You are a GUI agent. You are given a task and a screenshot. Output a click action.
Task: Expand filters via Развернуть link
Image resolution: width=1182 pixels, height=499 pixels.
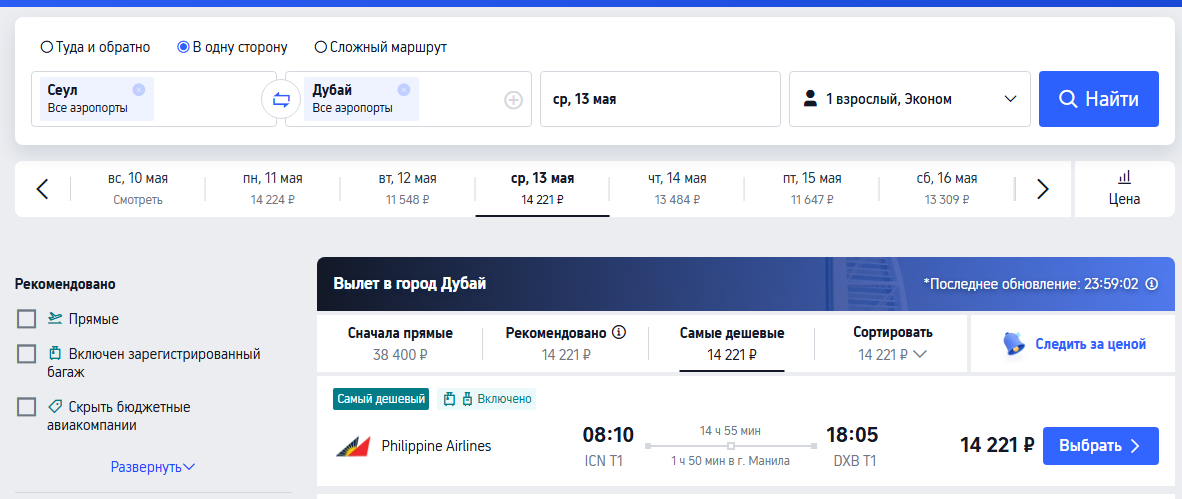(153, 467)
